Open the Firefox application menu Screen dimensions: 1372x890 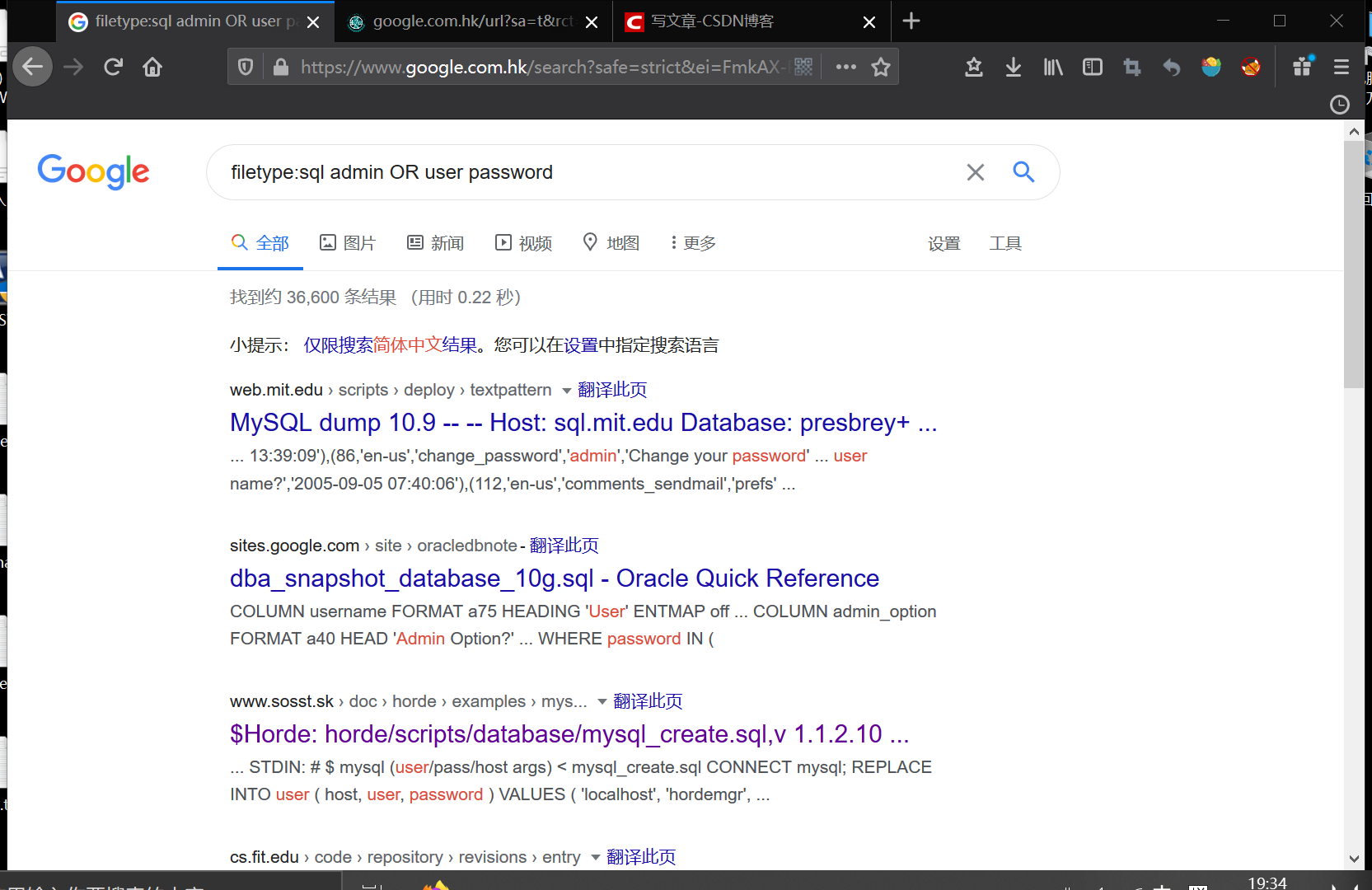[1341, 67]
